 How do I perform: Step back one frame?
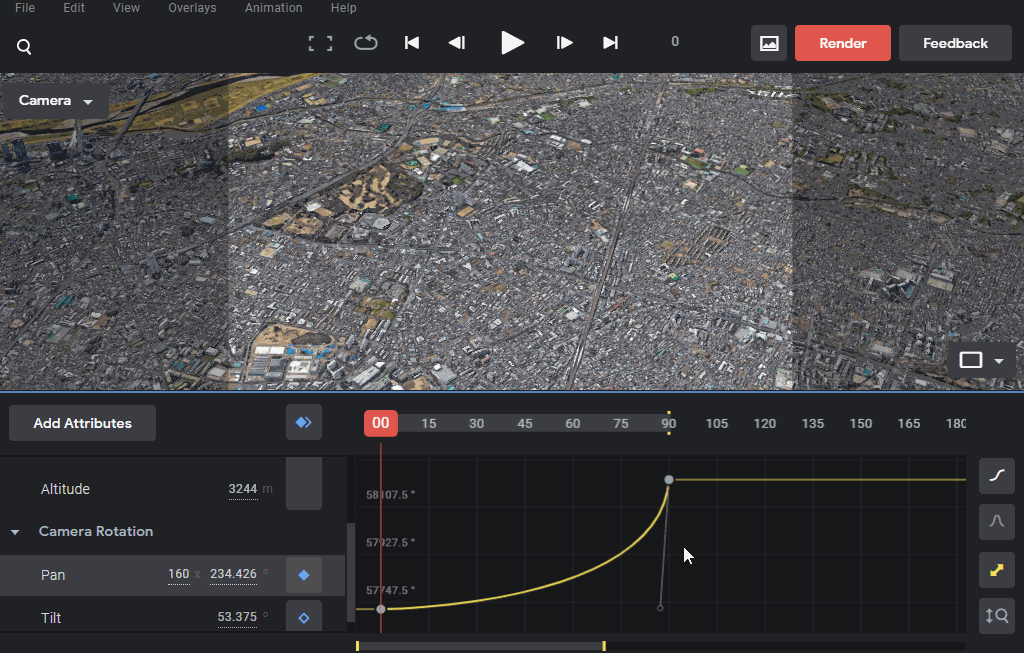(x=457, y=43)
